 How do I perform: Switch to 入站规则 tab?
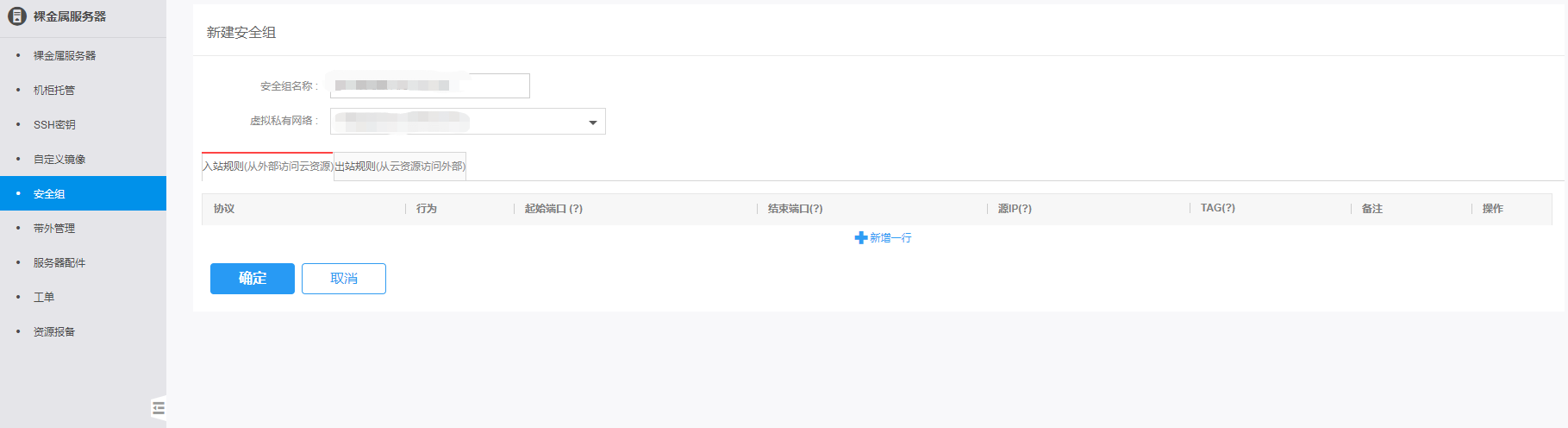pyautogui.click(x=267, y=167)
